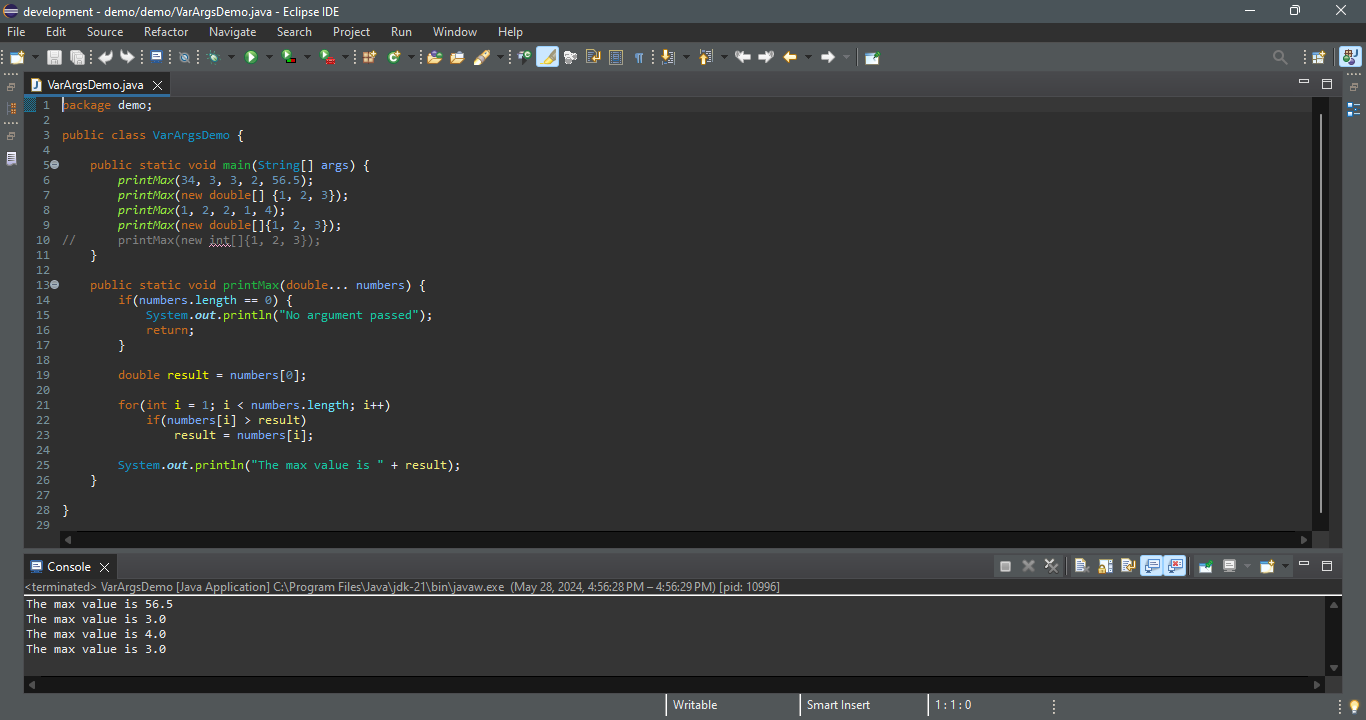Click the green Run button in toolbar

click(251, 57)
